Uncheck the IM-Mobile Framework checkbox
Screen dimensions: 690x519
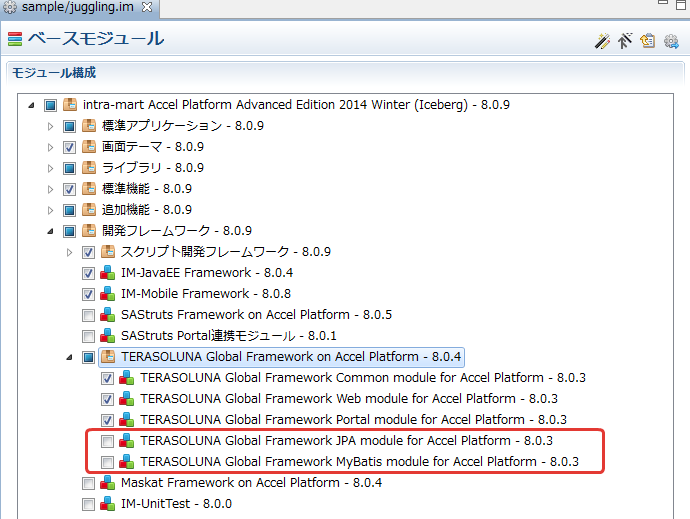[88, 294]
